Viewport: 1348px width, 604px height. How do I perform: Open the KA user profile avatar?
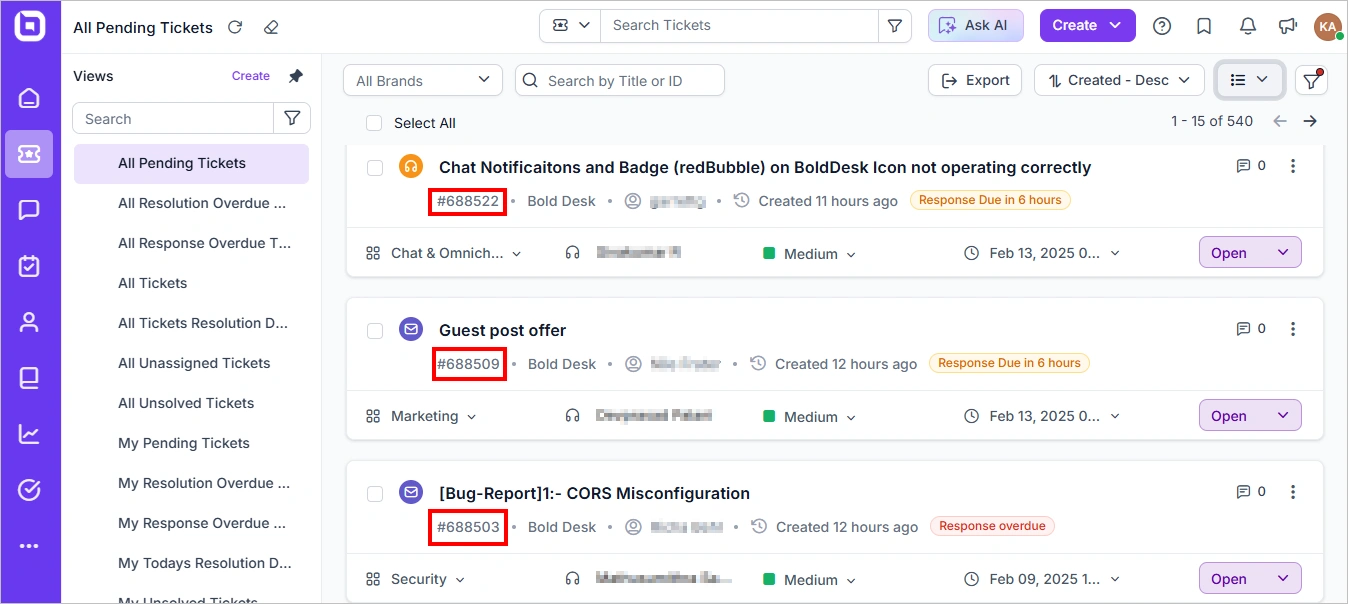1328,26
